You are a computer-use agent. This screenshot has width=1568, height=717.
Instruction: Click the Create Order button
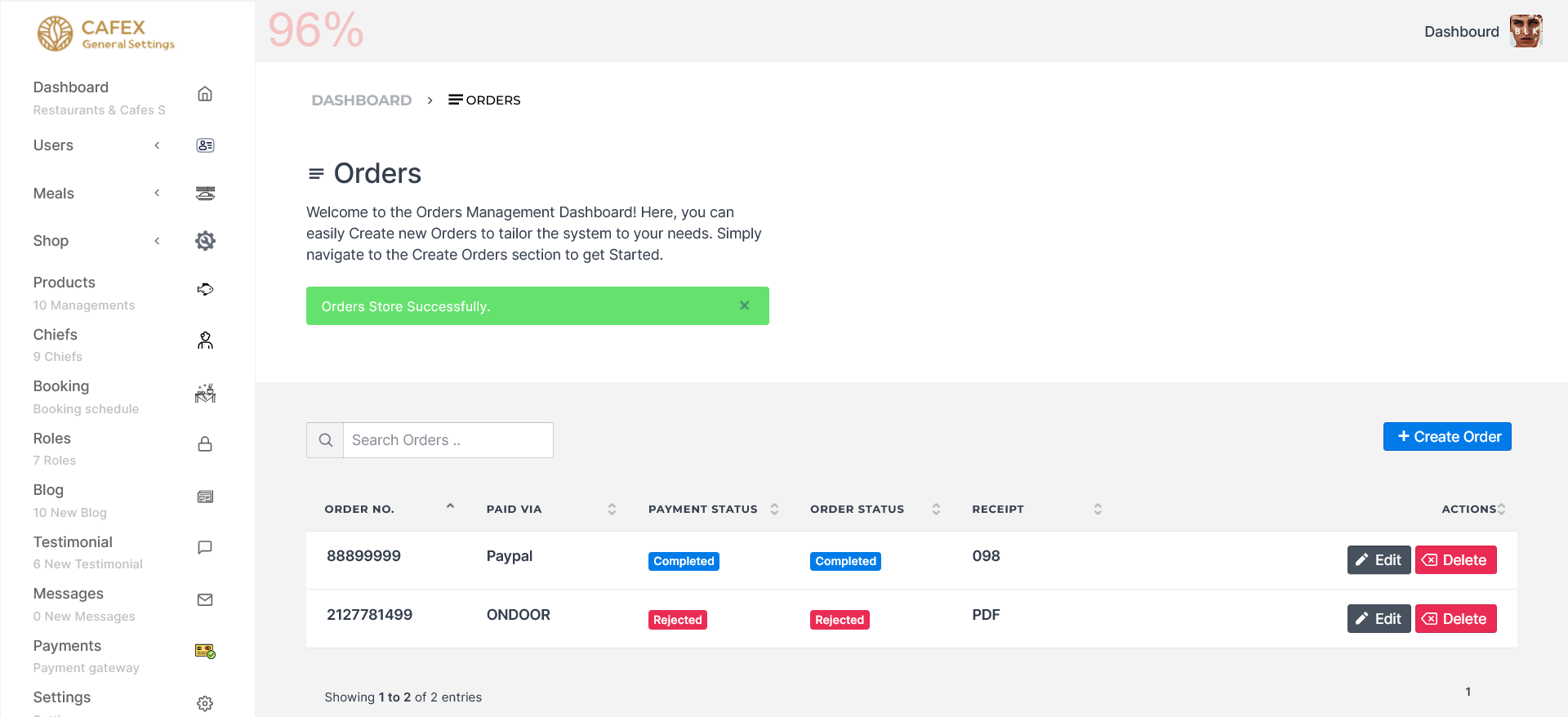1447,437
